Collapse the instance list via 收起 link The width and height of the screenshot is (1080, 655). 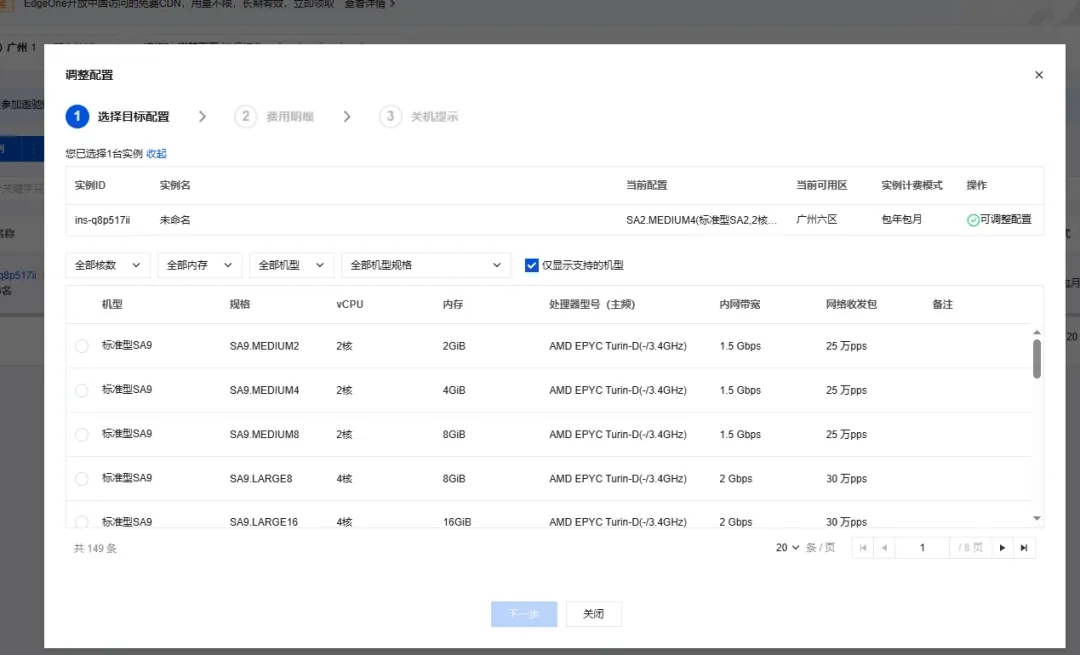156,153
